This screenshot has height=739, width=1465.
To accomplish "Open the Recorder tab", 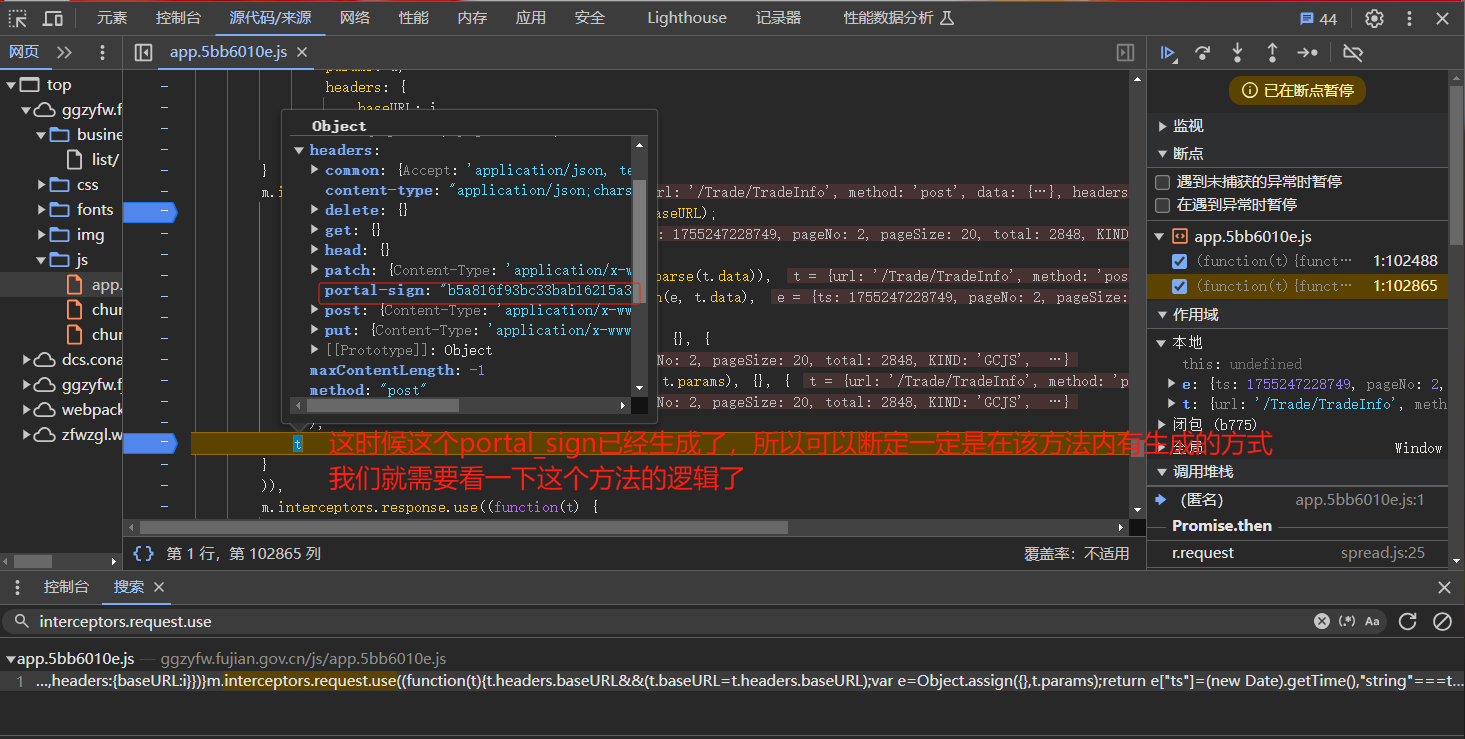I will pyautogui.click(x=778, y=18).
